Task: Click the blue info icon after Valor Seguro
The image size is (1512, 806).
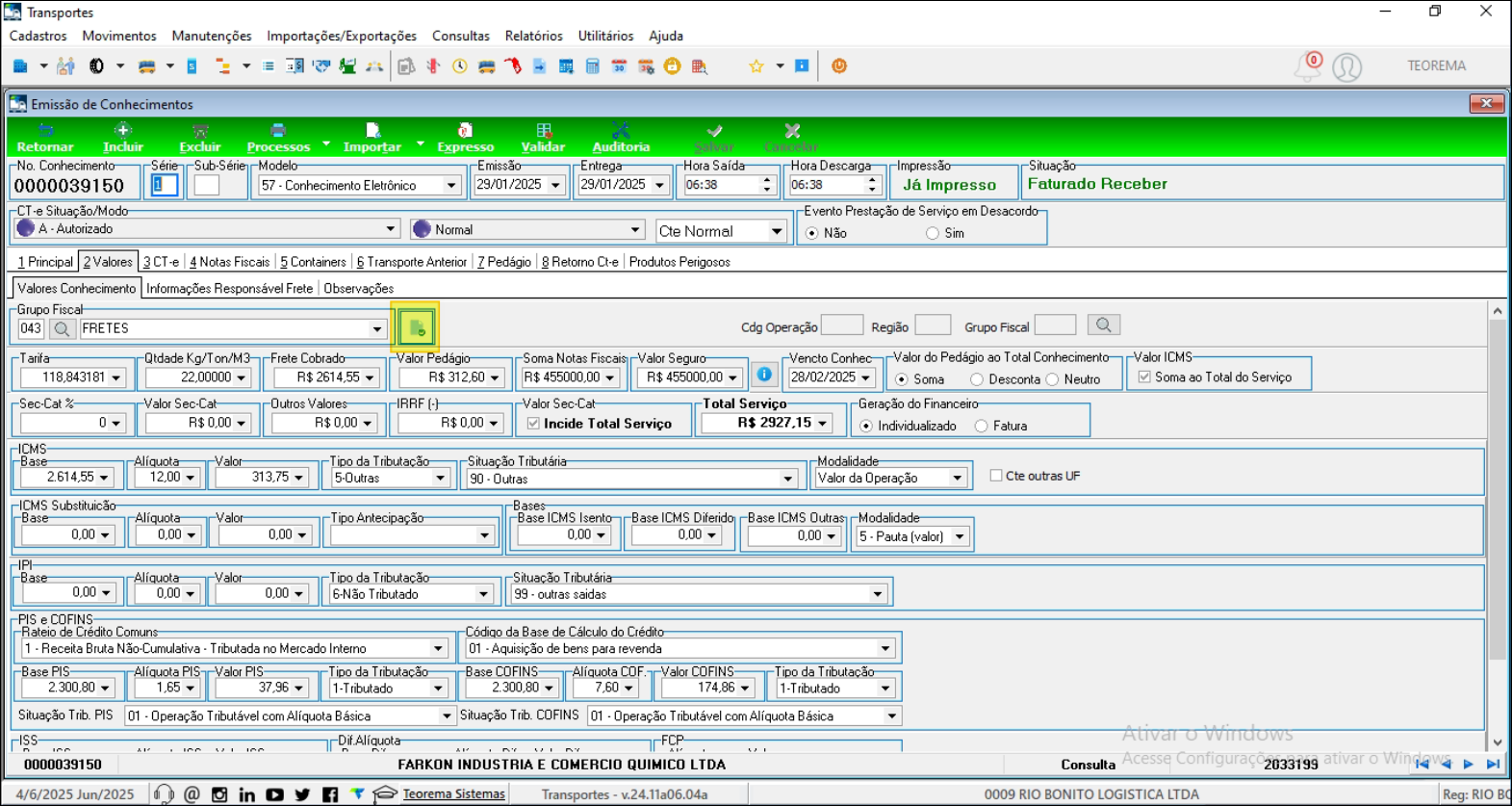Action: (764, 375)
